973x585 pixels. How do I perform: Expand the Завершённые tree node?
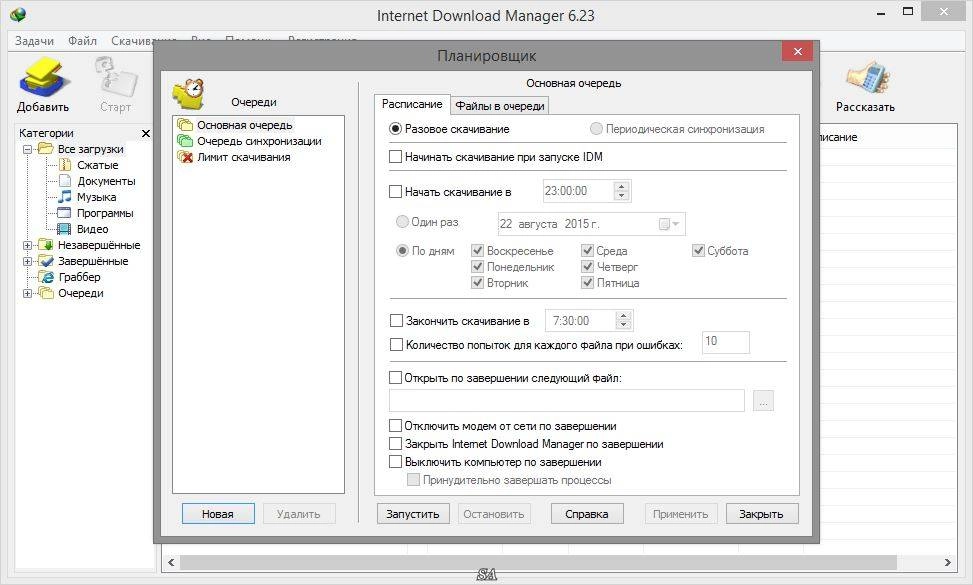point(27,262)
